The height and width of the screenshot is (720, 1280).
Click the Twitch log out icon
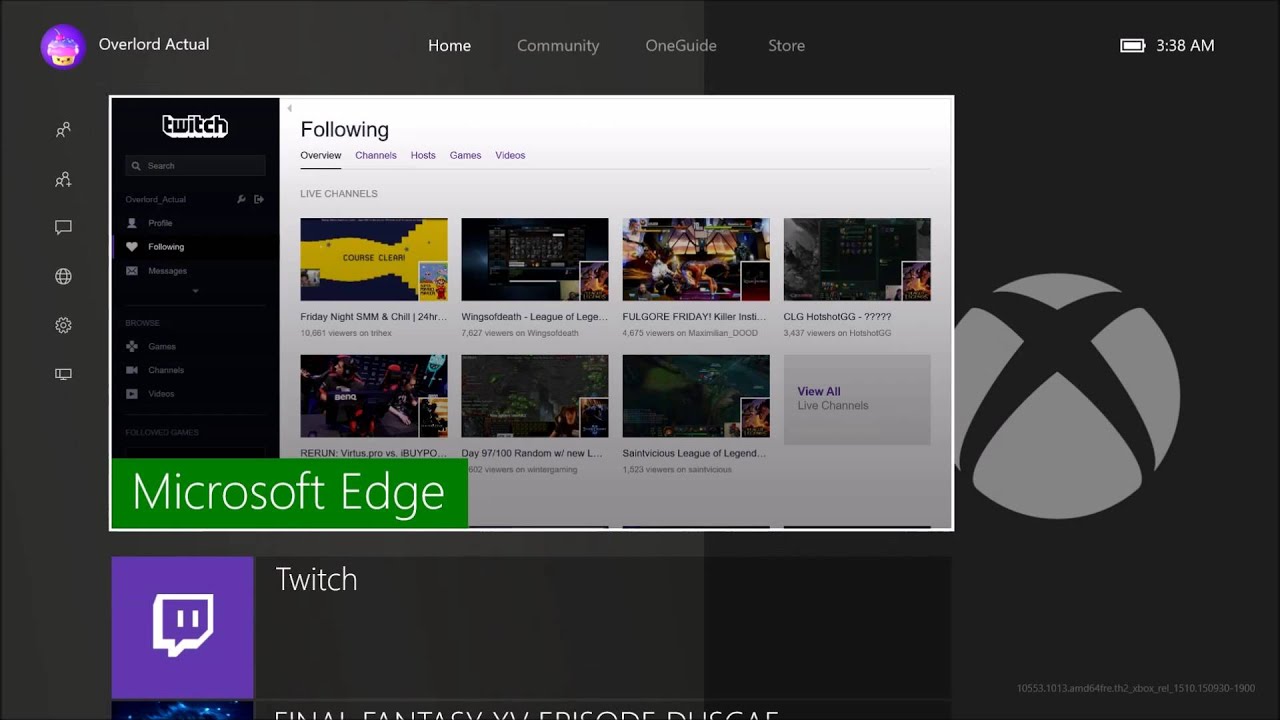point(259,199)
